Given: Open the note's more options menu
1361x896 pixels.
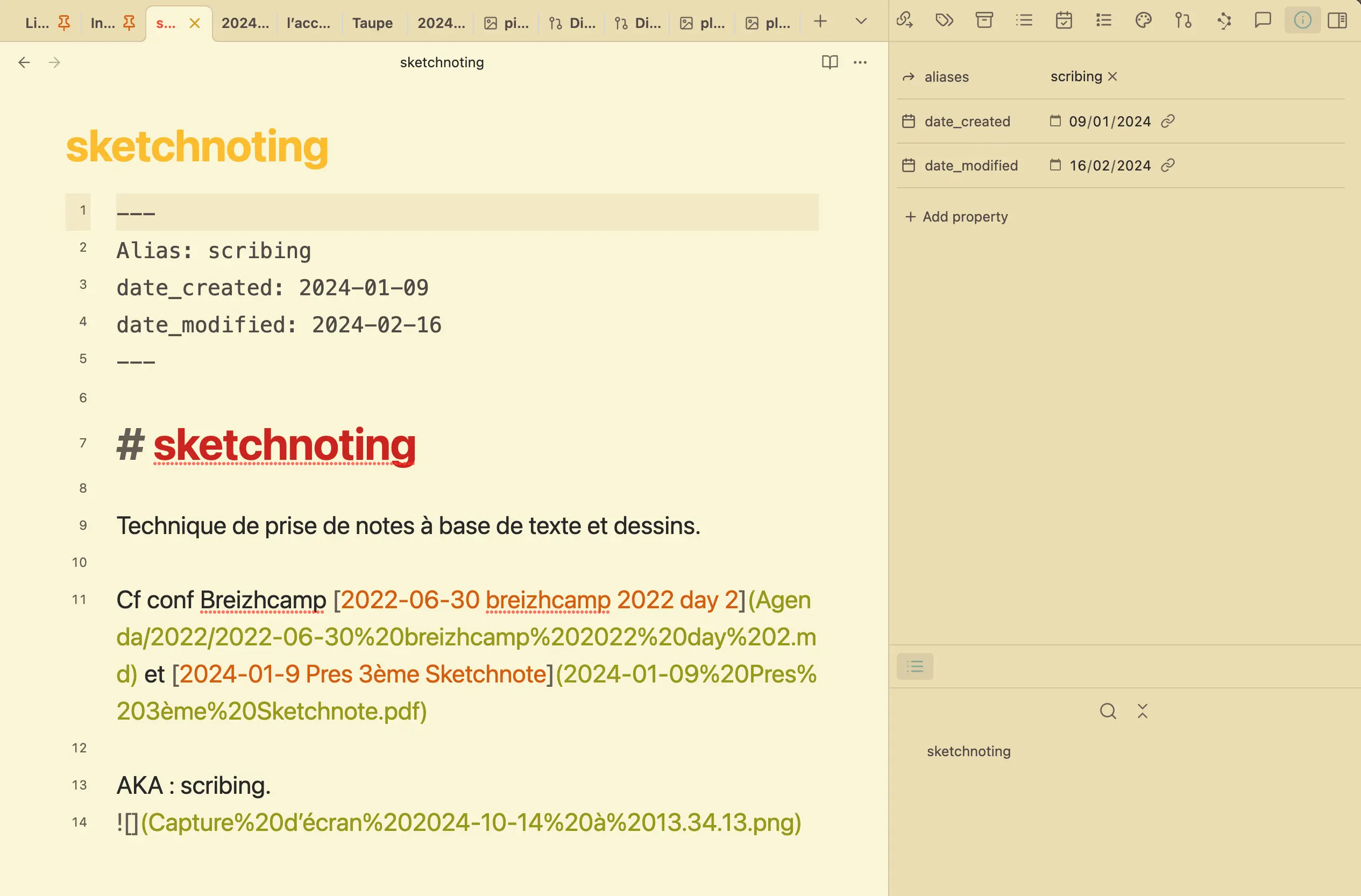Looking at the screenshot, I should pyautogui.click(x=860, y=62).
